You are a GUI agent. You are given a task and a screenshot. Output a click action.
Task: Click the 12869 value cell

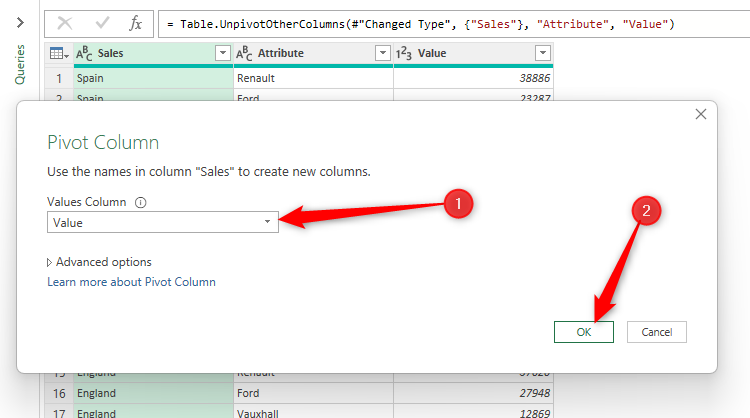pos(474,412)
